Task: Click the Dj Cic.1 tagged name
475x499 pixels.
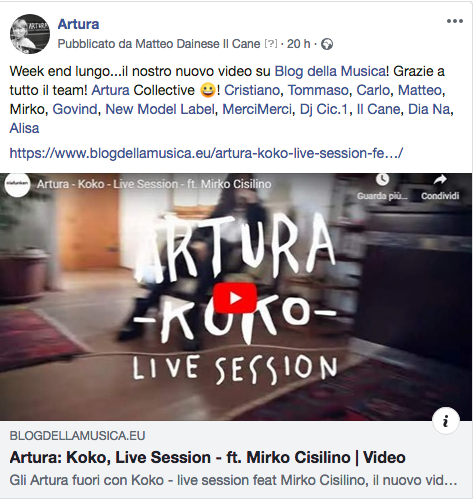Action: tap(324, 109)
